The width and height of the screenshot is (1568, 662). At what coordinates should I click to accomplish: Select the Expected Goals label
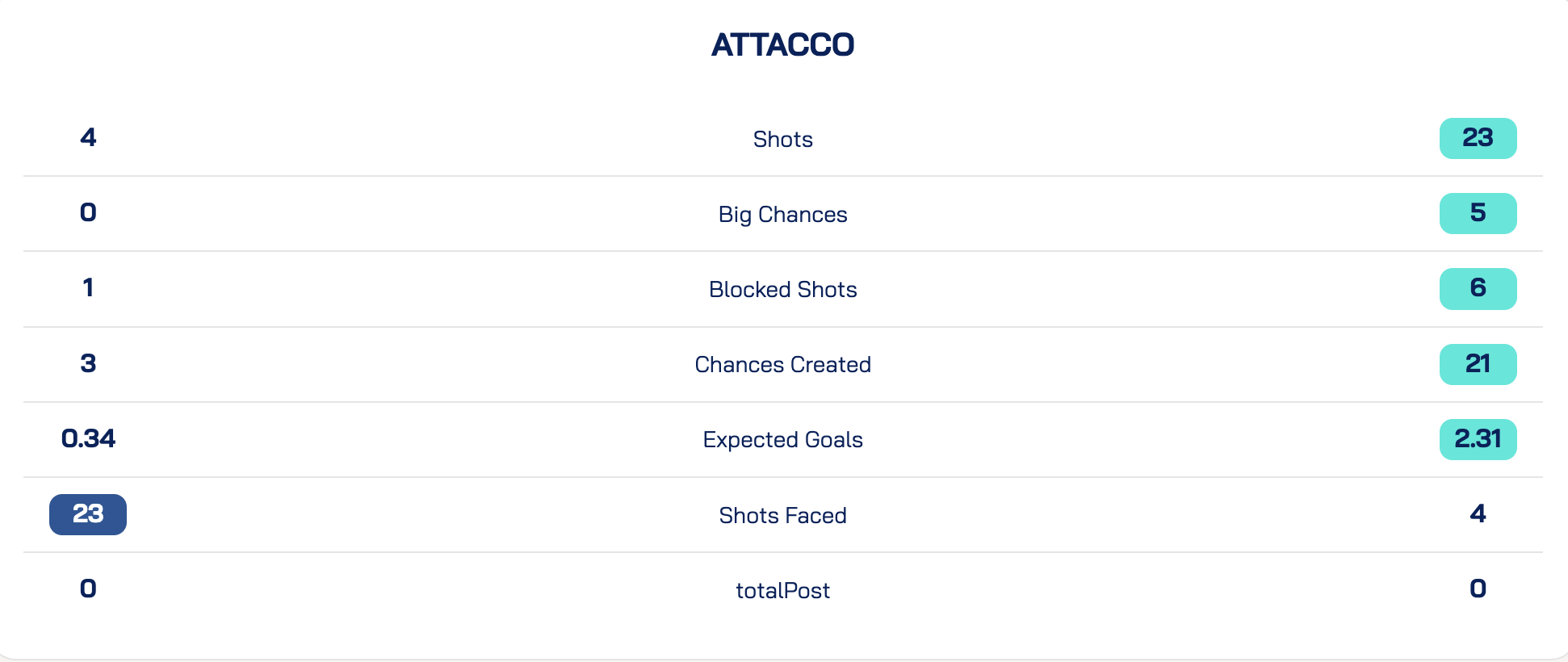click(x=782, y=439)
